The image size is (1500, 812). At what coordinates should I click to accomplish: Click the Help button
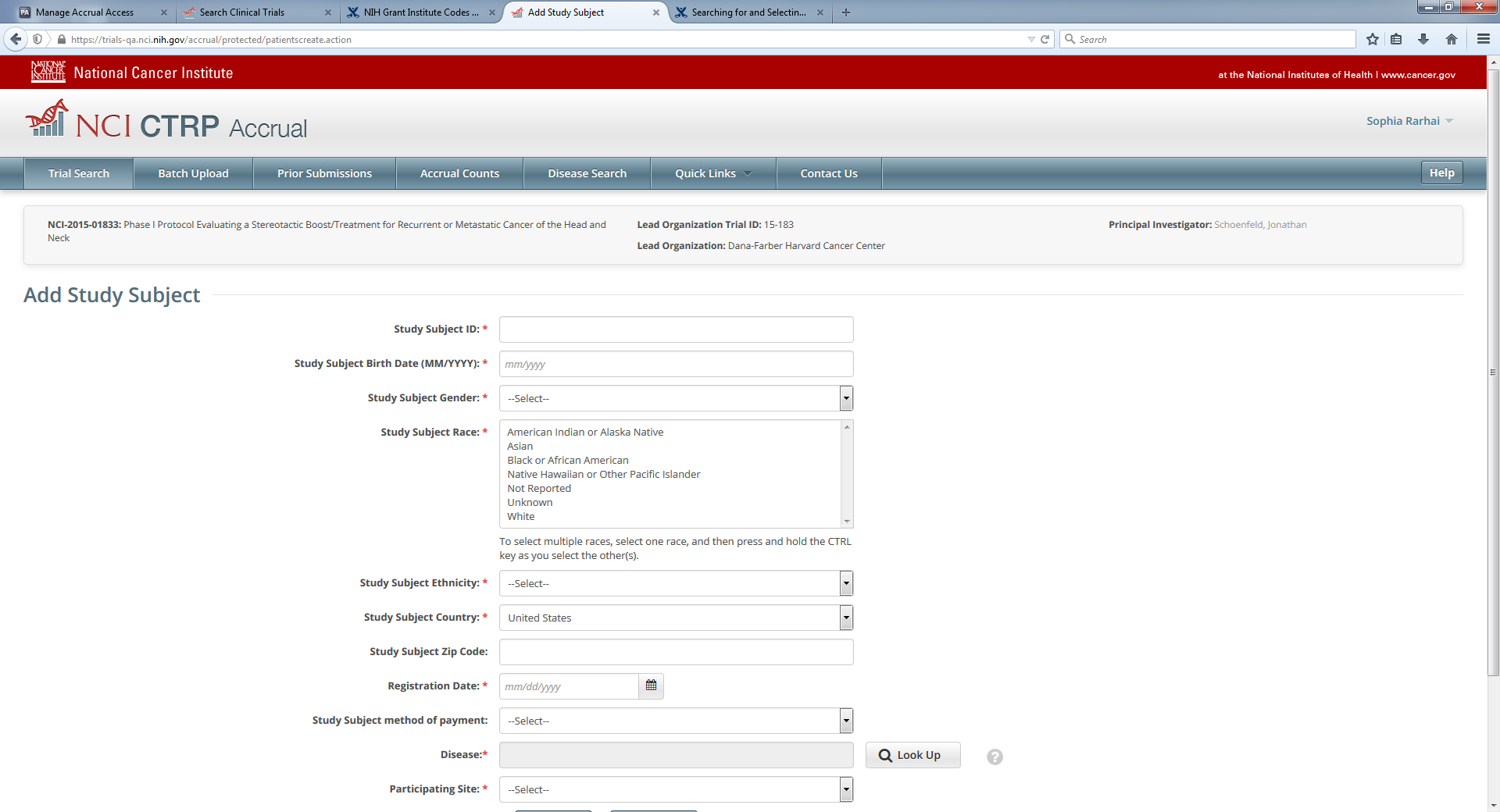1441,173
